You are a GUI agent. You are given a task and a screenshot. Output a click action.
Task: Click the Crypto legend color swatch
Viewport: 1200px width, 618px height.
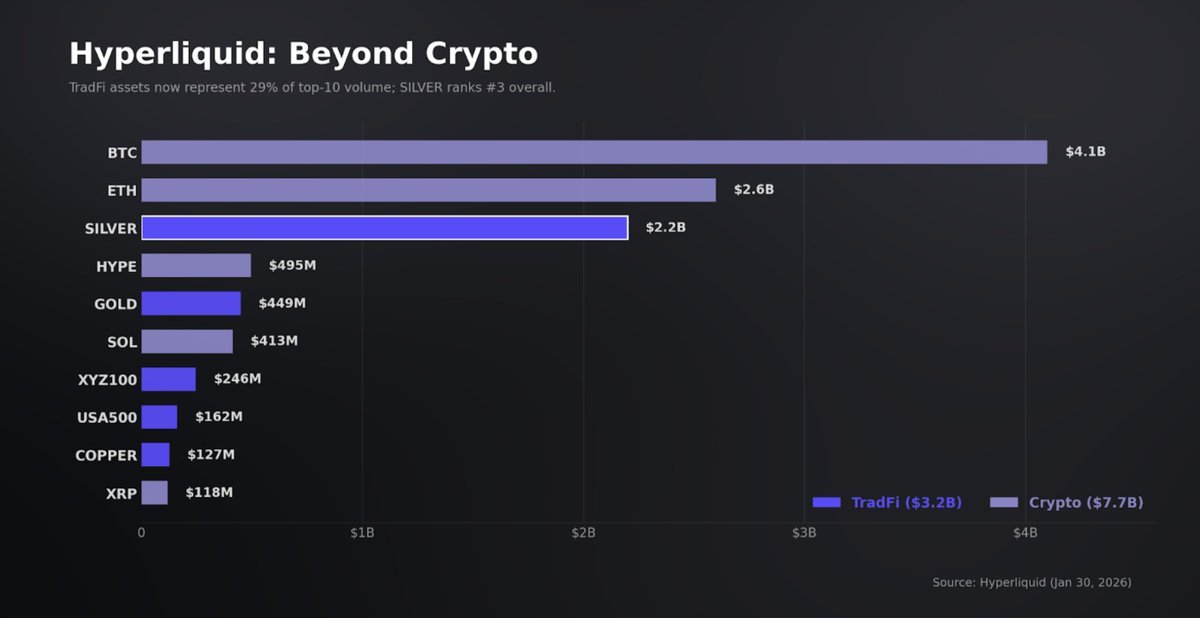(1003, 502)
